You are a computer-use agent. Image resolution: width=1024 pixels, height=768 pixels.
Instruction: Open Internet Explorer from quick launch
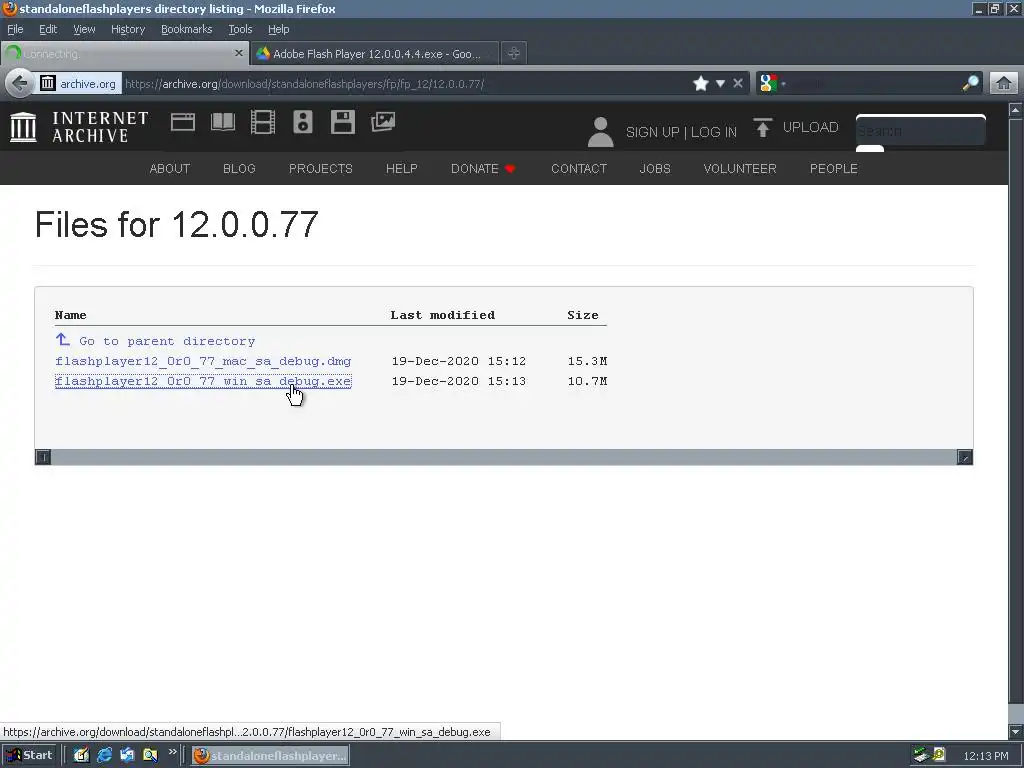tap(104, 755)
